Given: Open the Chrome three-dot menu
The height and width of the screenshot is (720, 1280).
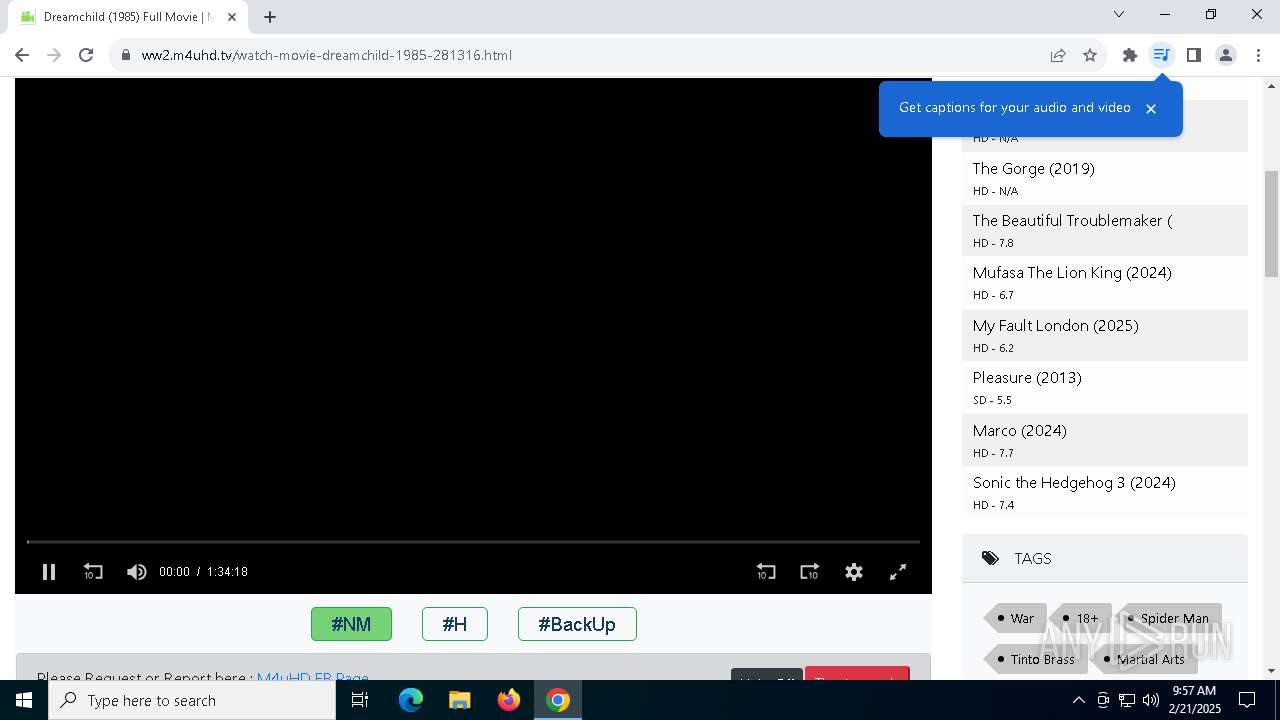Looking at the screenshot, I should [x=1258, y=55].
